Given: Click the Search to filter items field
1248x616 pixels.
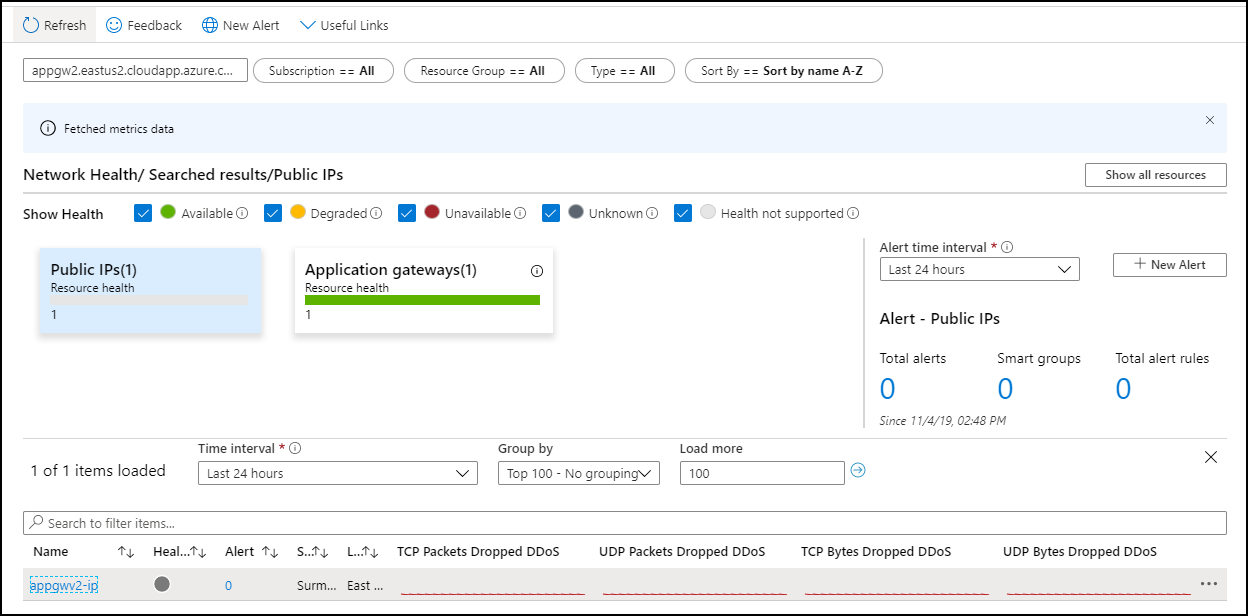Looking at the screenshot, I should click(624, 523).
